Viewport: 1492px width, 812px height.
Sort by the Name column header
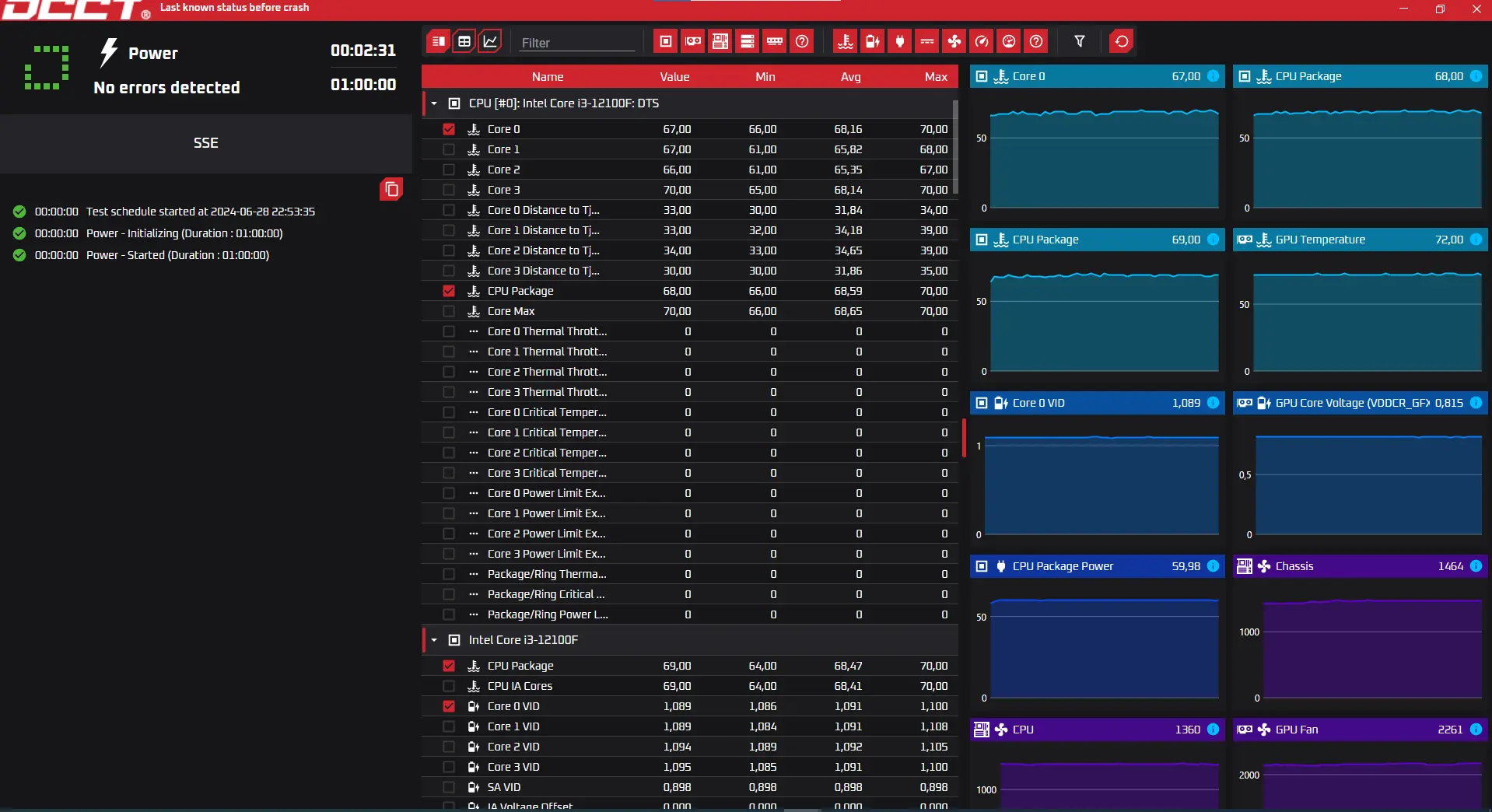(548, 77)
